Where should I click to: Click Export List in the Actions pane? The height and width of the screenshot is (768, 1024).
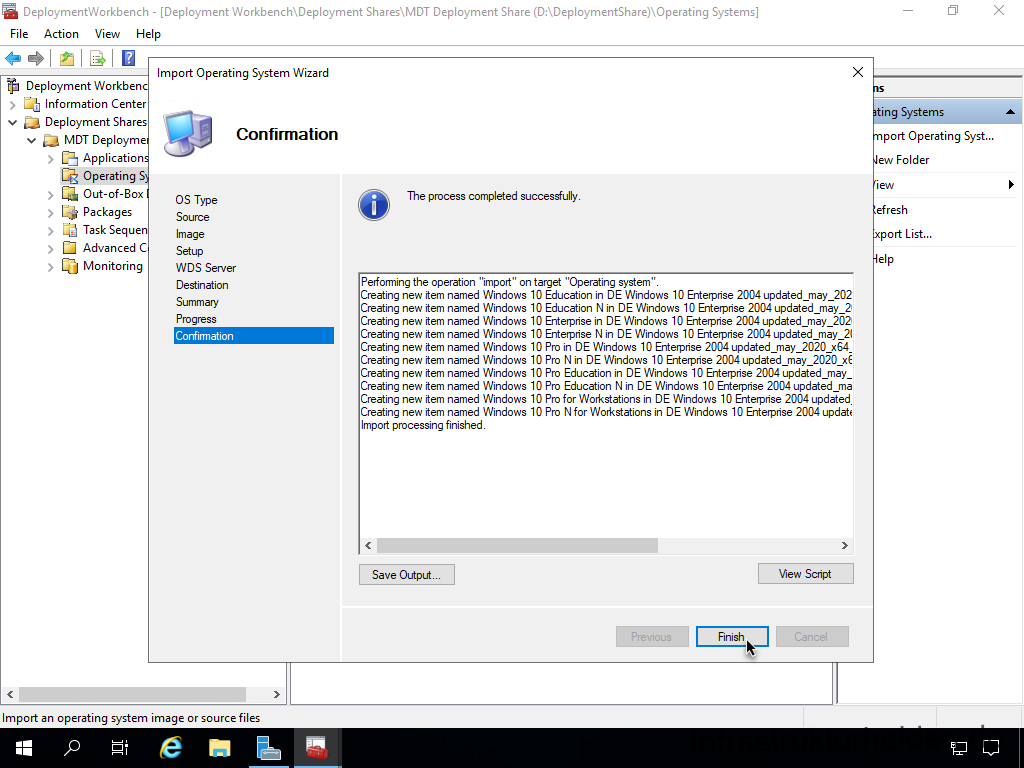pos(902,234)
